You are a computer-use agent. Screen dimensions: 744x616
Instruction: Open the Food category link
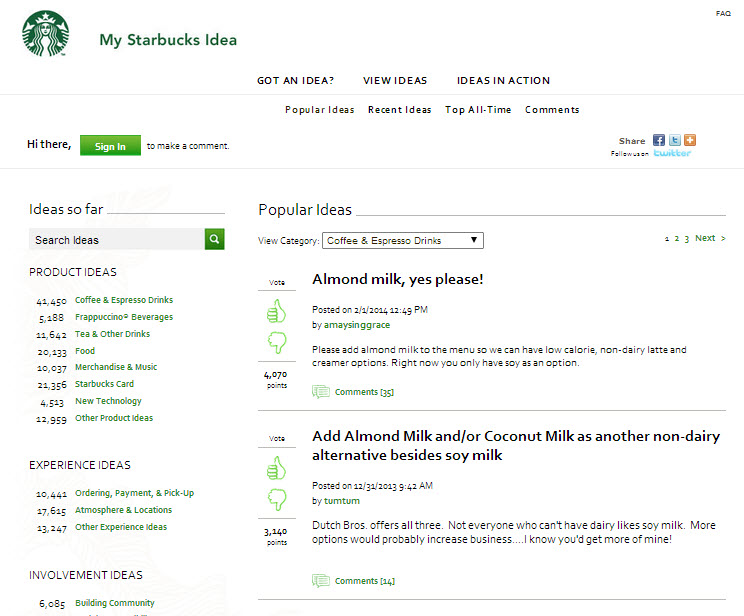click(x=85, y=351)
